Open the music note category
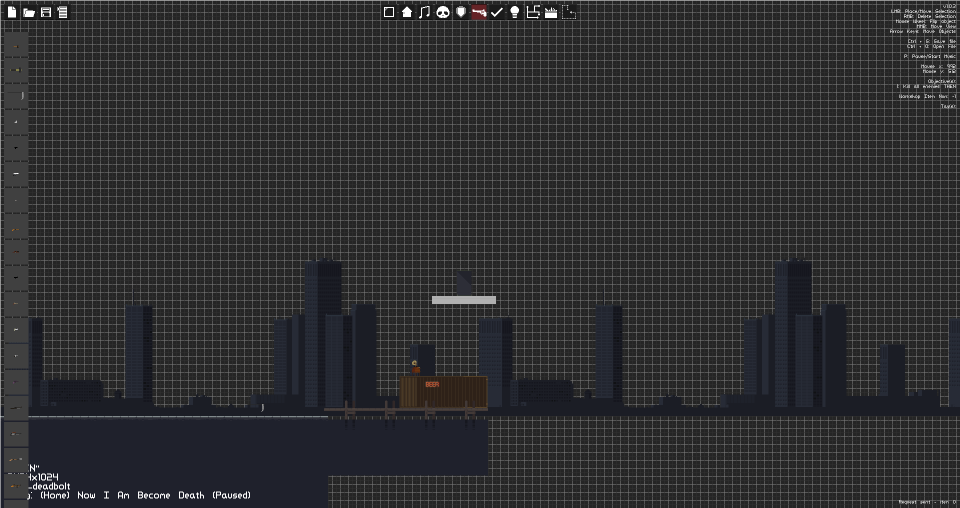Viewport: 960px width, 508px height. tap(424, 12)
